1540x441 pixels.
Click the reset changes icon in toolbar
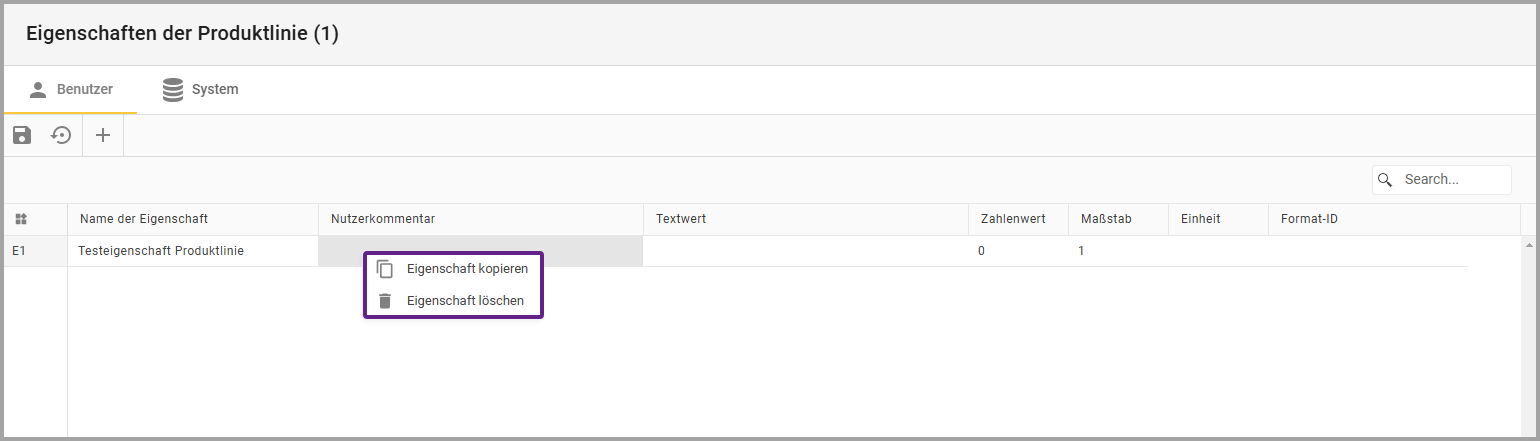click(62, 136)
